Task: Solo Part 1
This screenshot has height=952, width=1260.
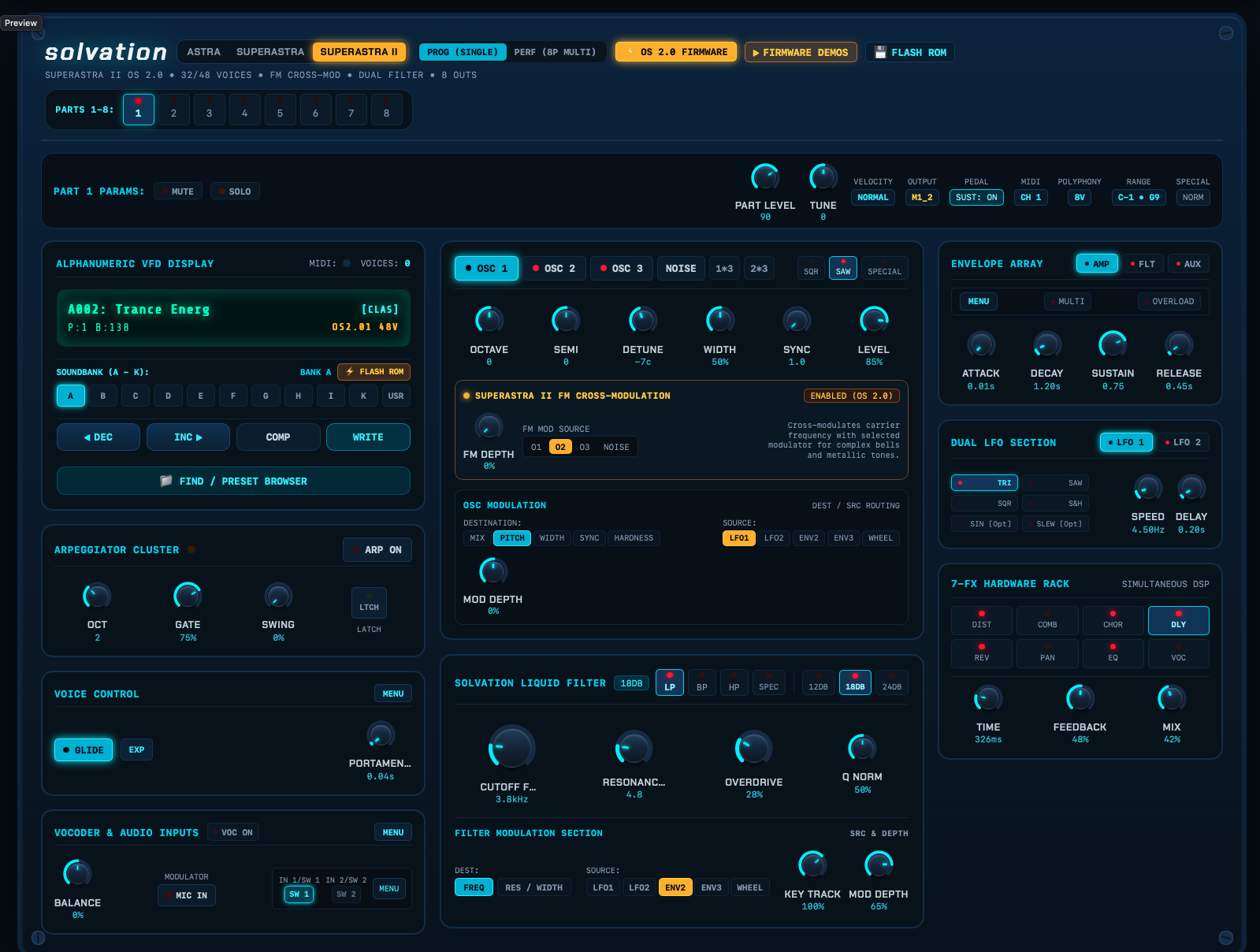Action: pyautogui.click(x=235, y=192)
